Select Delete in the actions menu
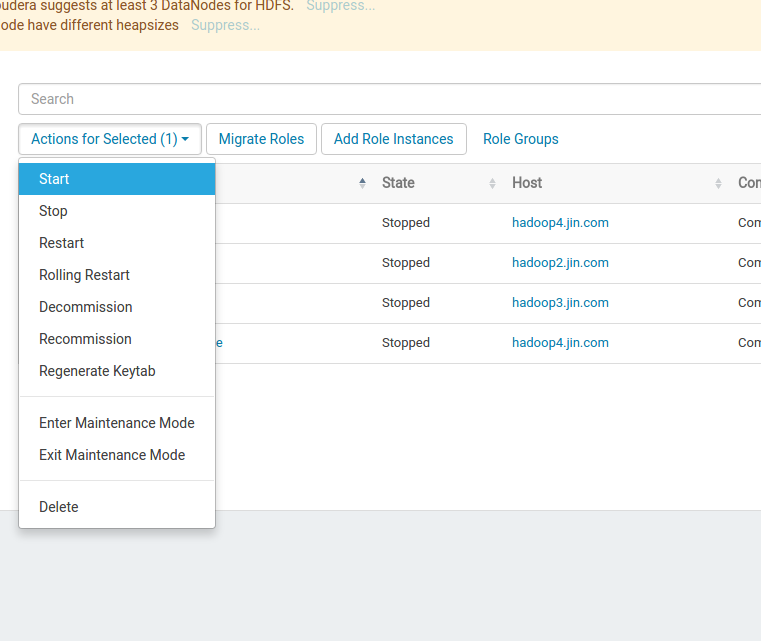Viewport: 761px width, 641px height. tap(117, 507)
